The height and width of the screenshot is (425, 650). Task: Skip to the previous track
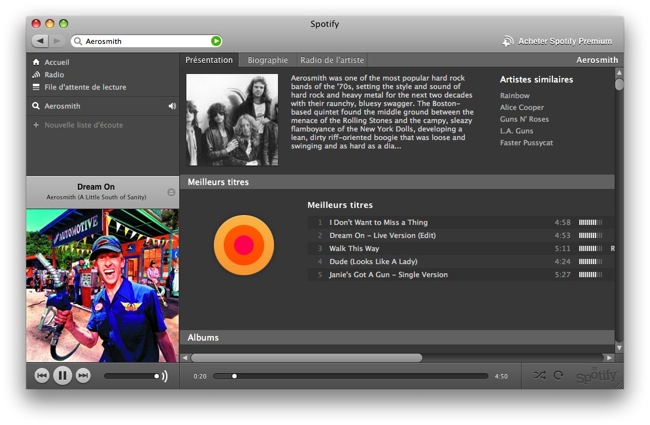click(42, 376)
